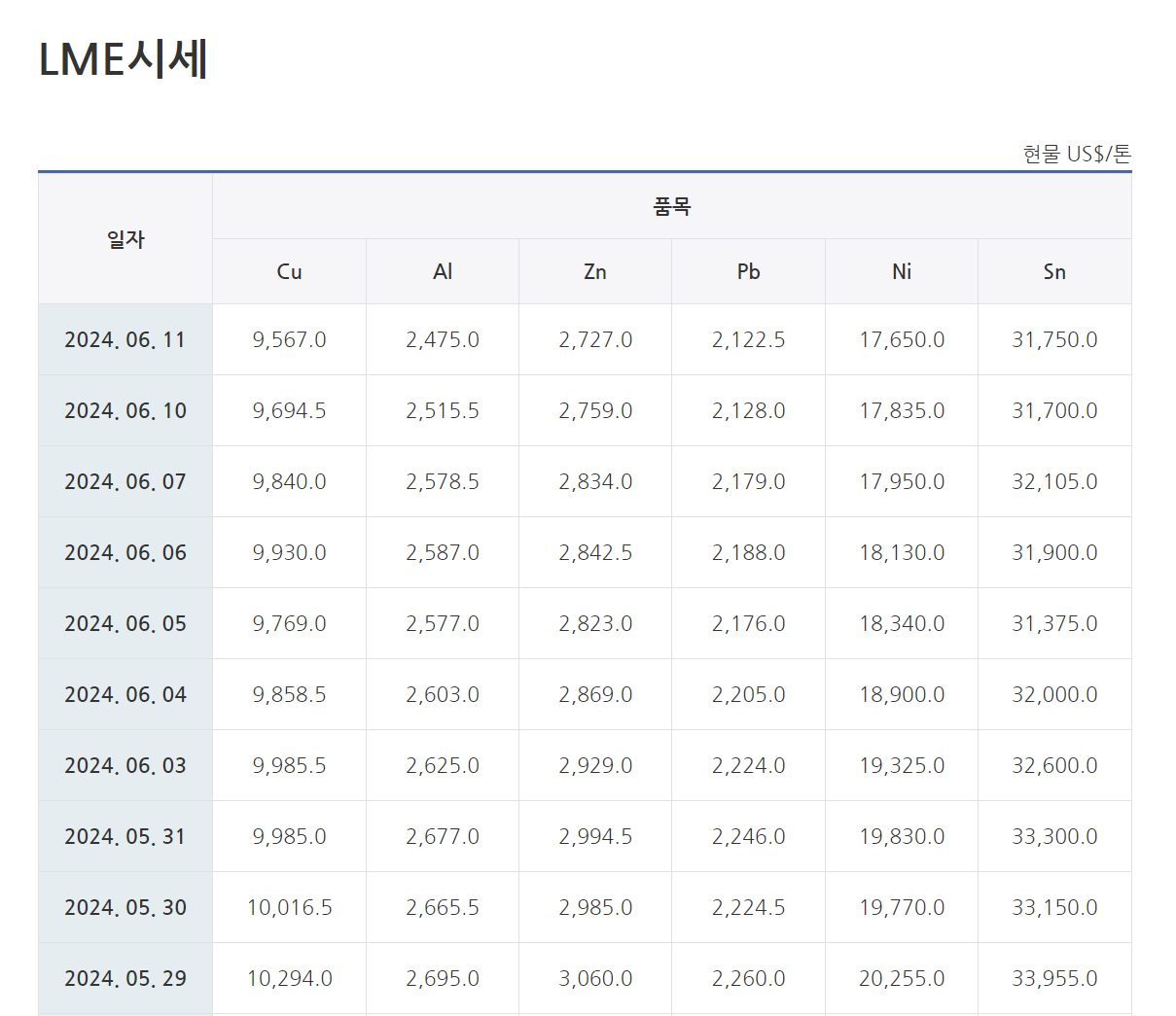This screenshot has width=1176, height=1016.
Task: Click the 2024. 06. 07 date cell
Action: point(125,482)
